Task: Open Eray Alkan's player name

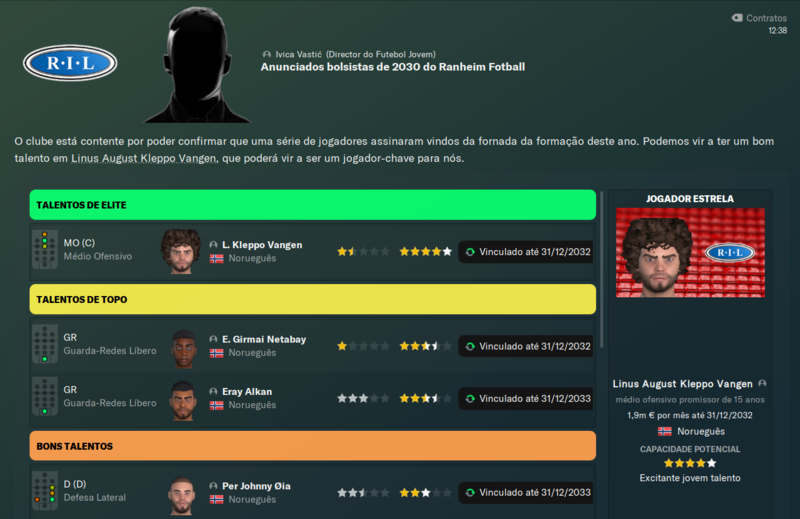Action: pos(247,391)
